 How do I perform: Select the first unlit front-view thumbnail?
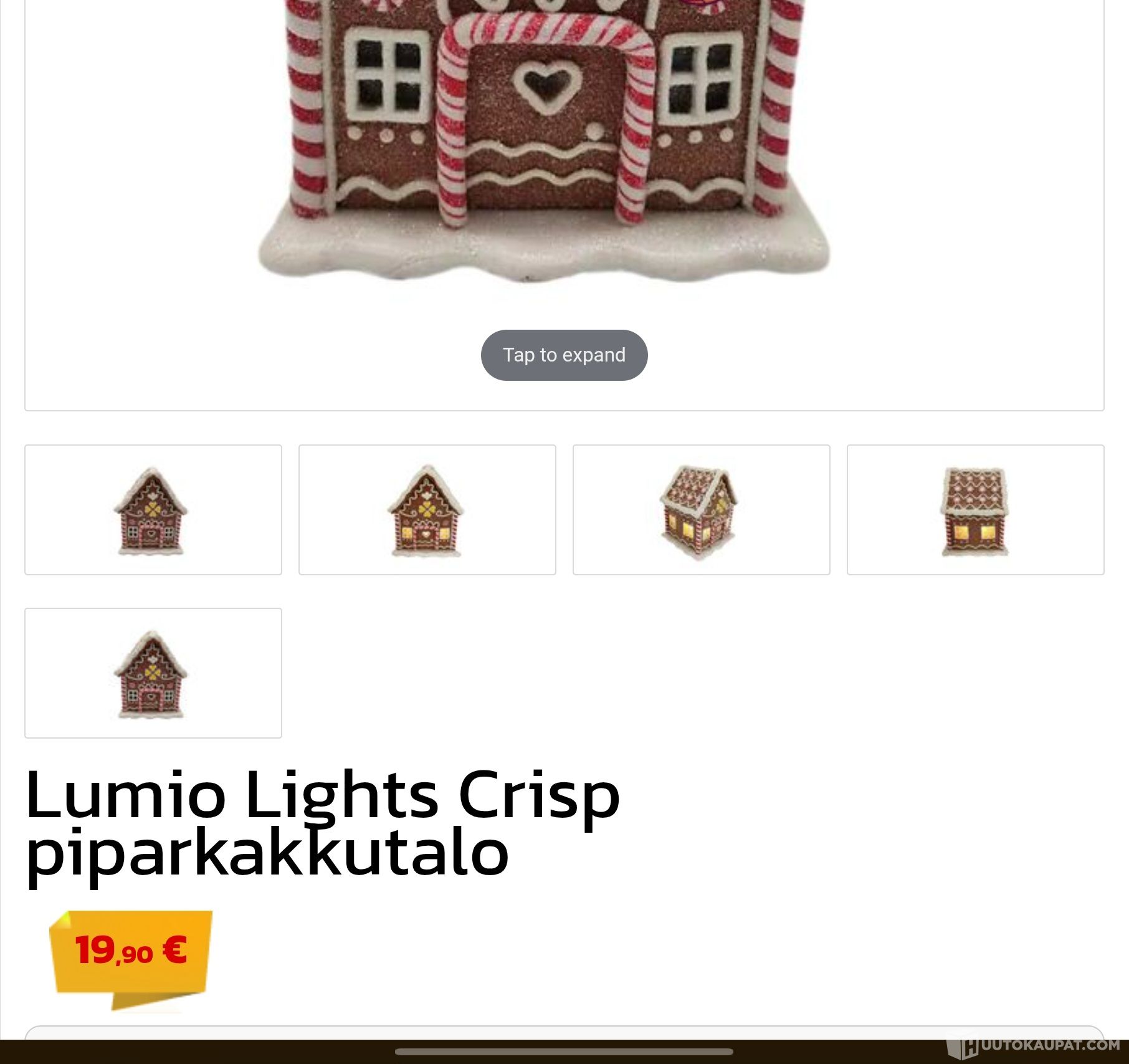point(153,510)
